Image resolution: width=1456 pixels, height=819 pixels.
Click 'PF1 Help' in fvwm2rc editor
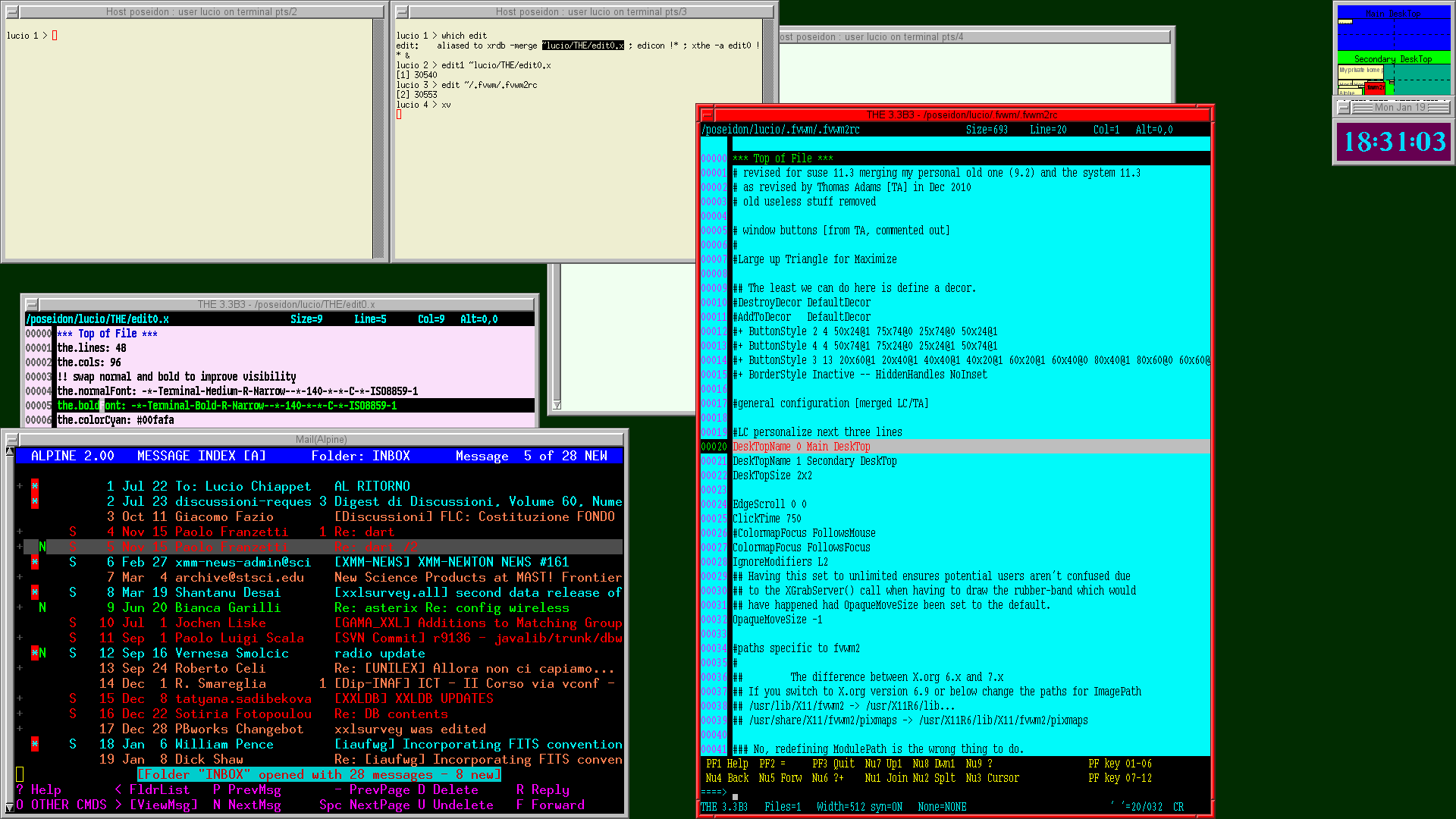(727, 764)
